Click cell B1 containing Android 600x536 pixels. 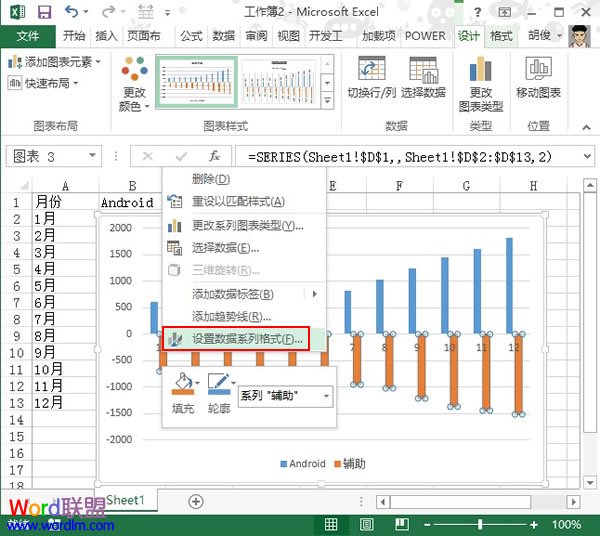[130, 202]
